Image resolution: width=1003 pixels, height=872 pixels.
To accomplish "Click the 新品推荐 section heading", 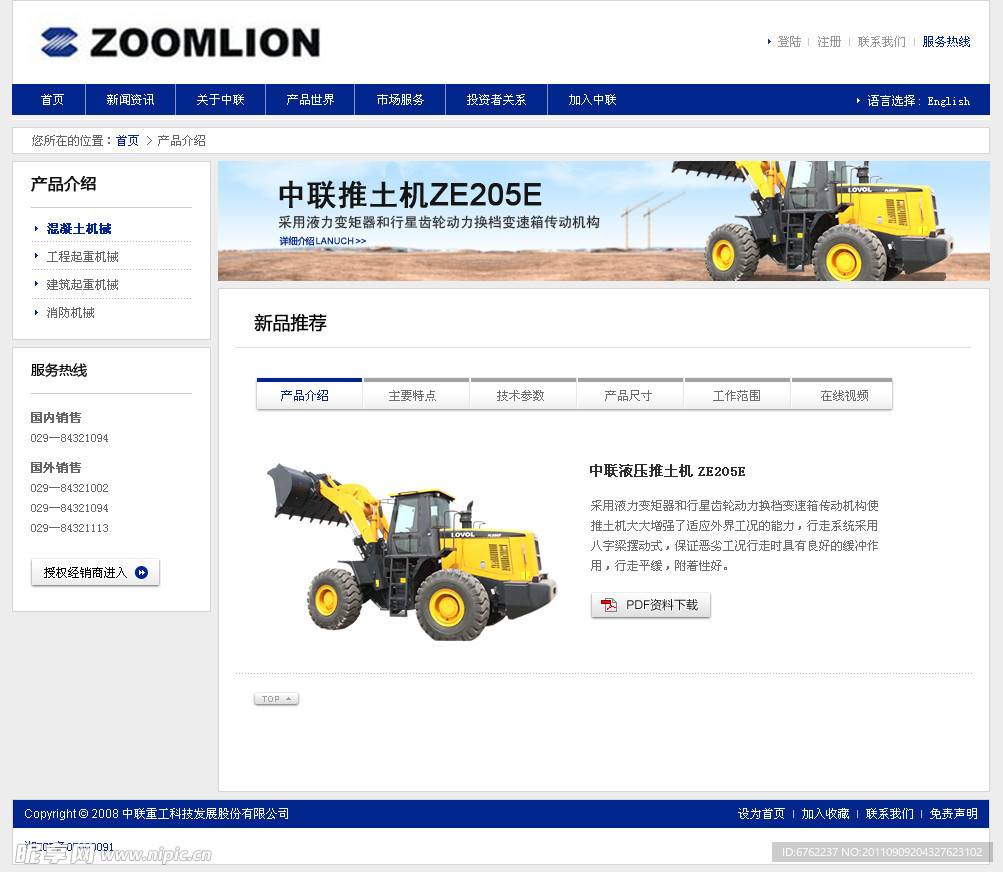I will click(290, 323).
